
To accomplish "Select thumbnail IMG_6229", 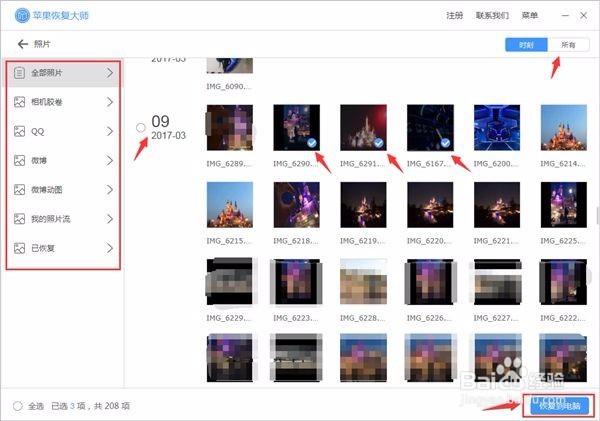I will 230,282.
